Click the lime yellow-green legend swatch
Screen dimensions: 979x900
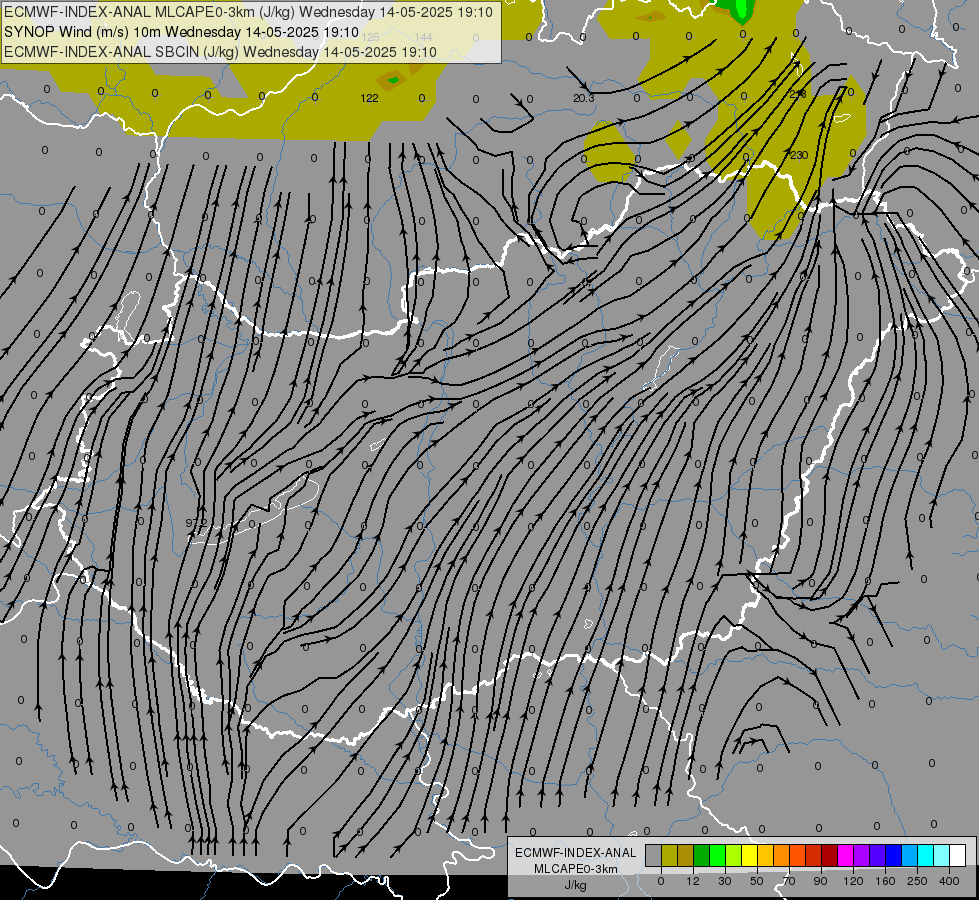click(734, 855)
